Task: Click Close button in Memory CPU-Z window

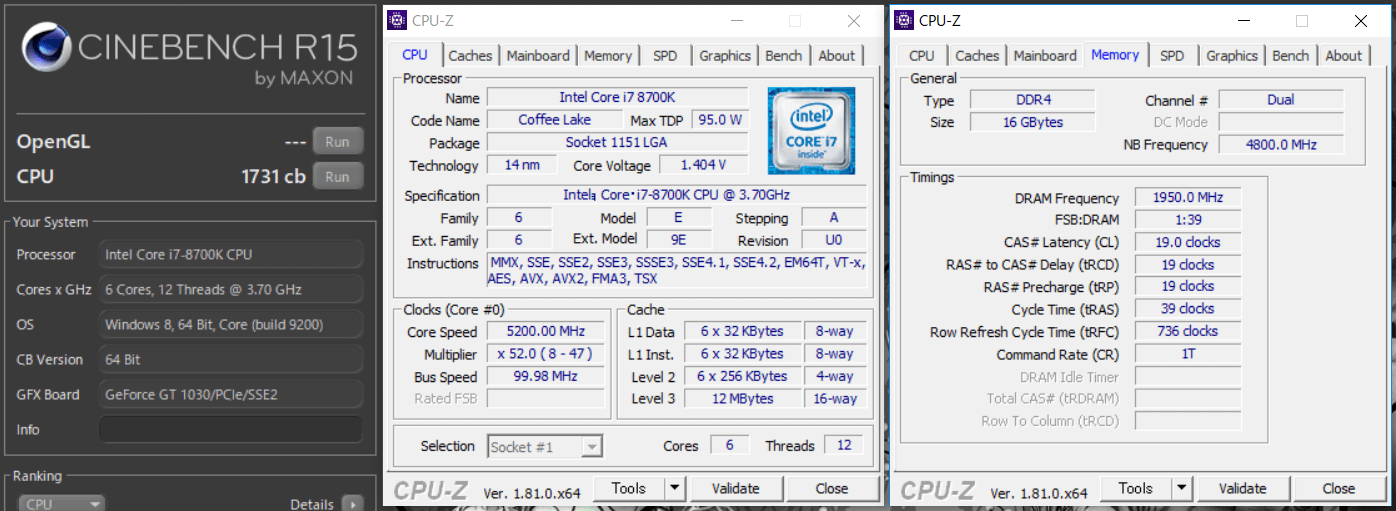Action: [1338, 489]
